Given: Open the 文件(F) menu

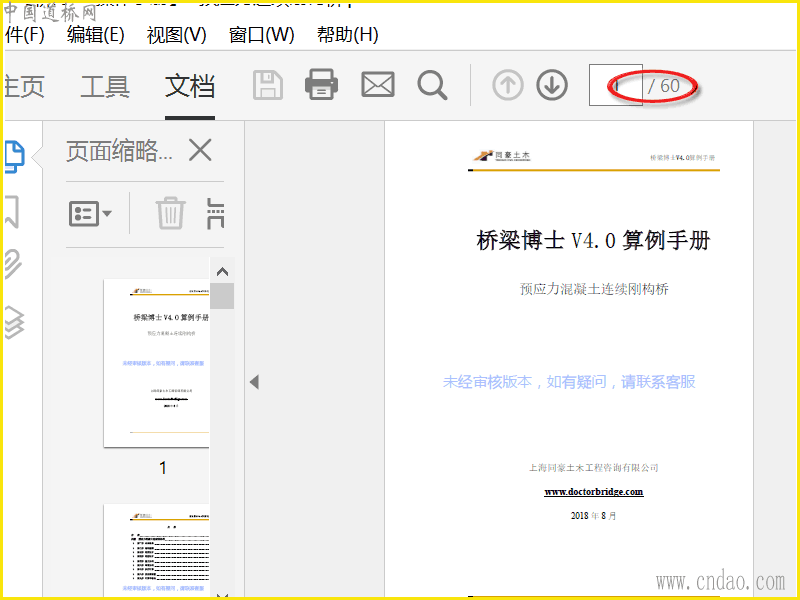Looking at the screenshot, I should (24, 35).
